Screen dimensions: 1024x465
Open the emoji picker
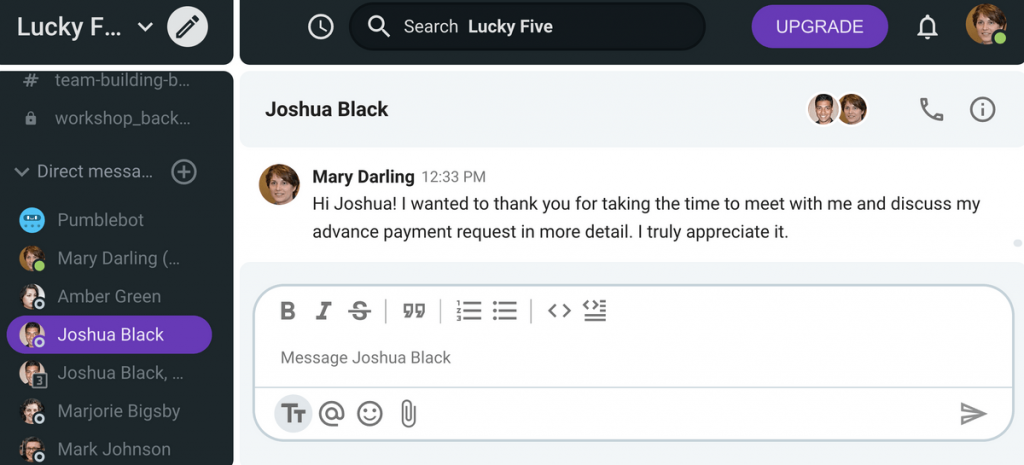click(370, 413)
